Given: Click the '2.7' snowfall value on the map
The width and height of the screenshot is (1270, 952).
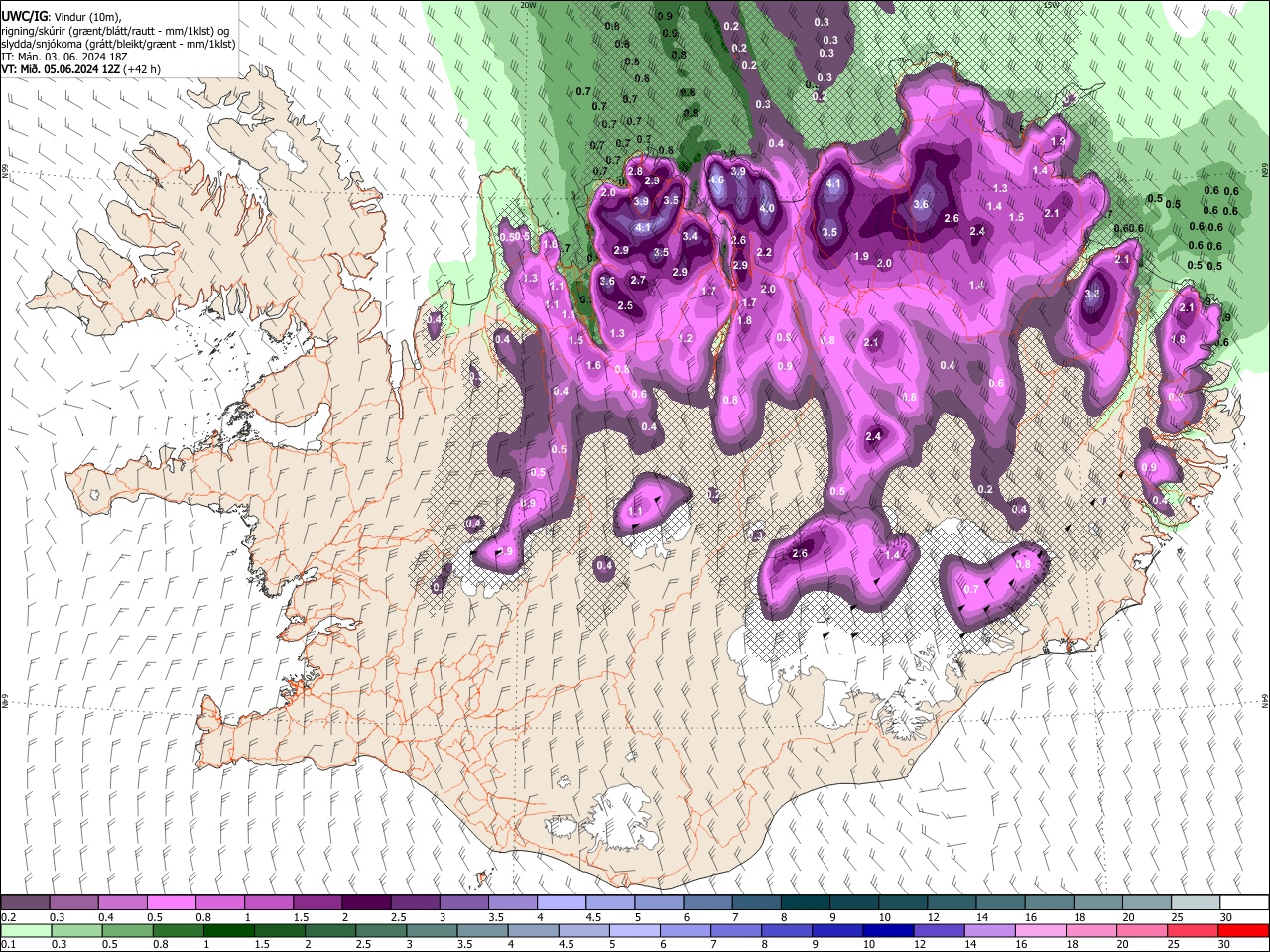Looking at the screenshot, I should click(x=638, y=281).
